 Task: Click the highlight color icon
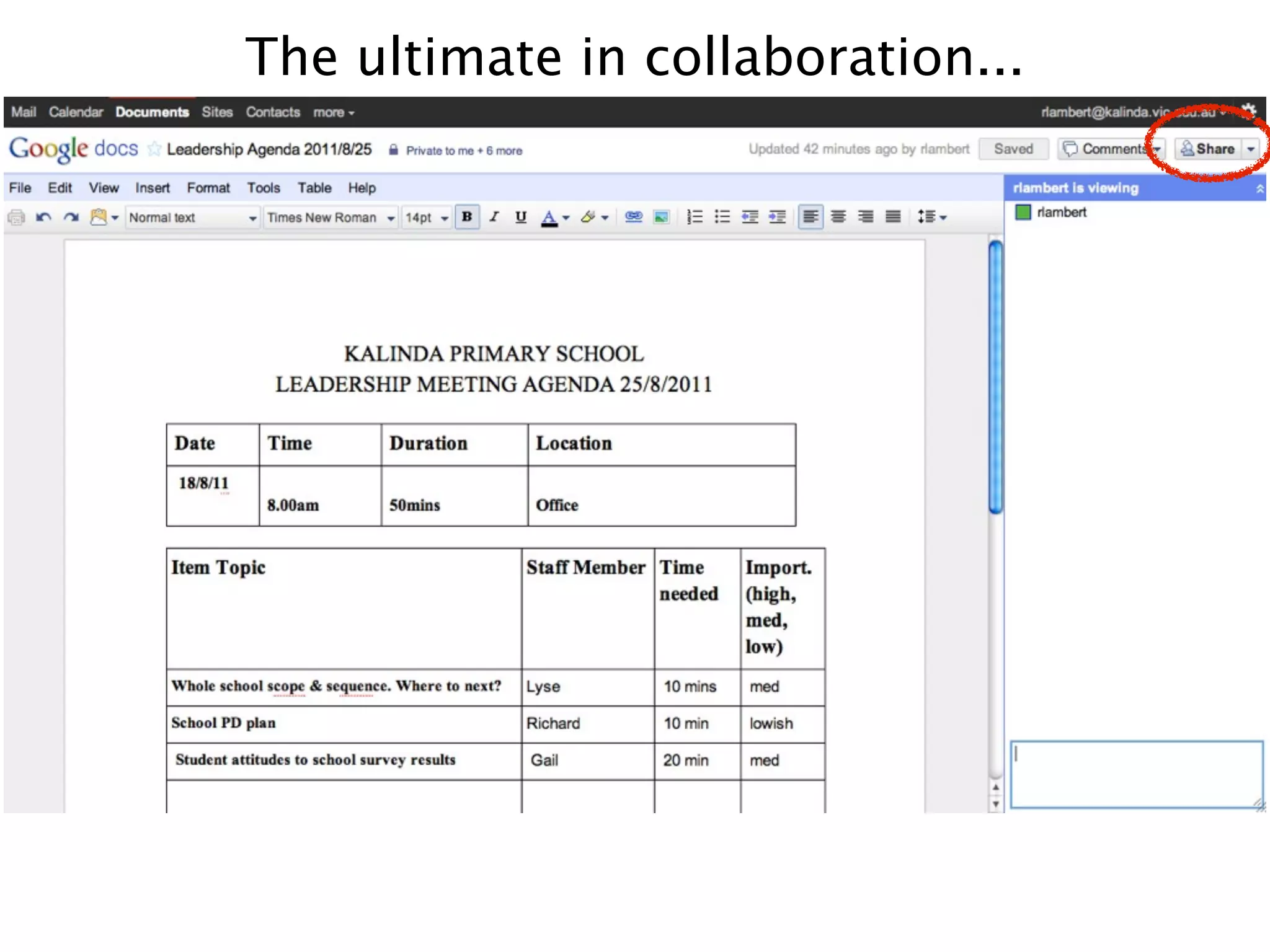pos(588,217)
